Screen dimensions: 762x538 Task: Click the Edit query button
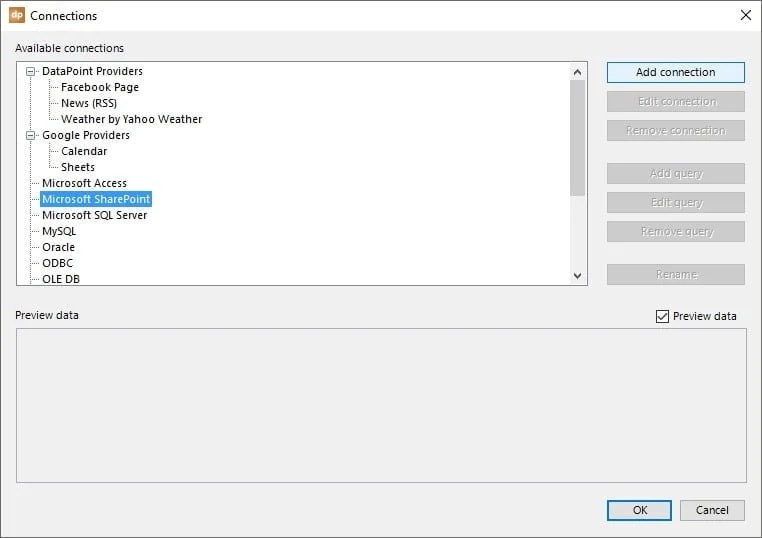point(675,203)
